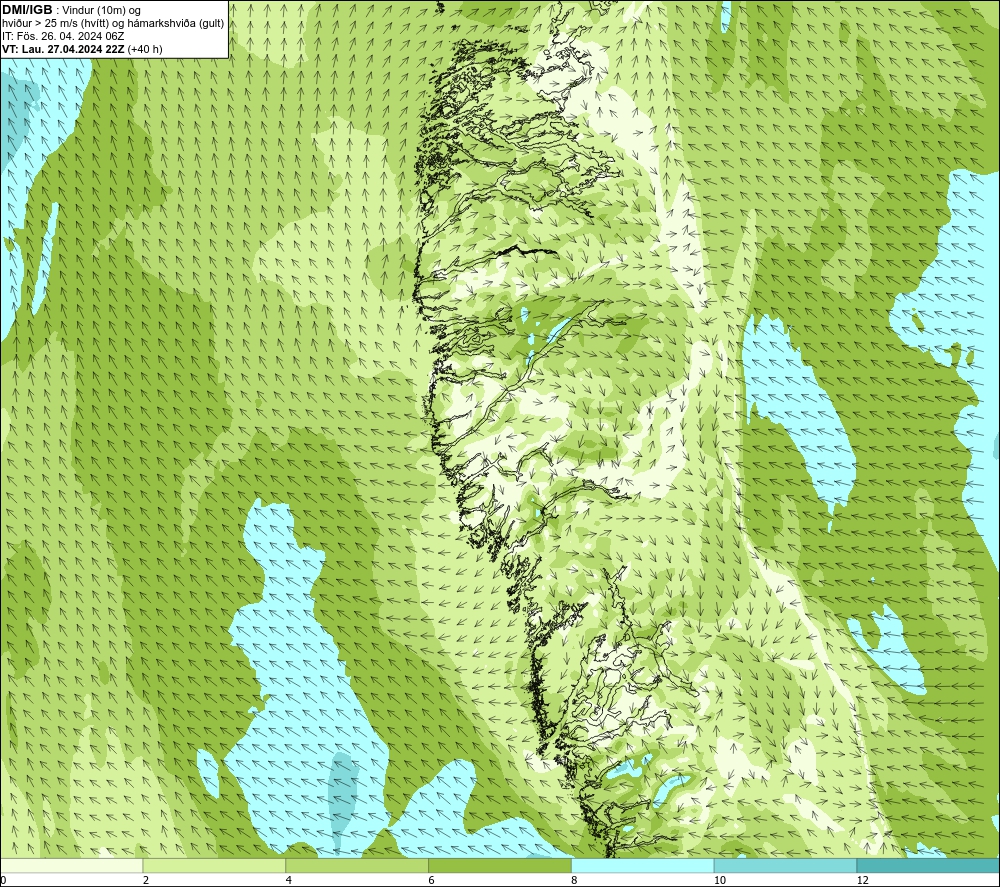Click the teal legend band above 12
The height and width of the screenshot is (887, 1000).
coord(929,865)
